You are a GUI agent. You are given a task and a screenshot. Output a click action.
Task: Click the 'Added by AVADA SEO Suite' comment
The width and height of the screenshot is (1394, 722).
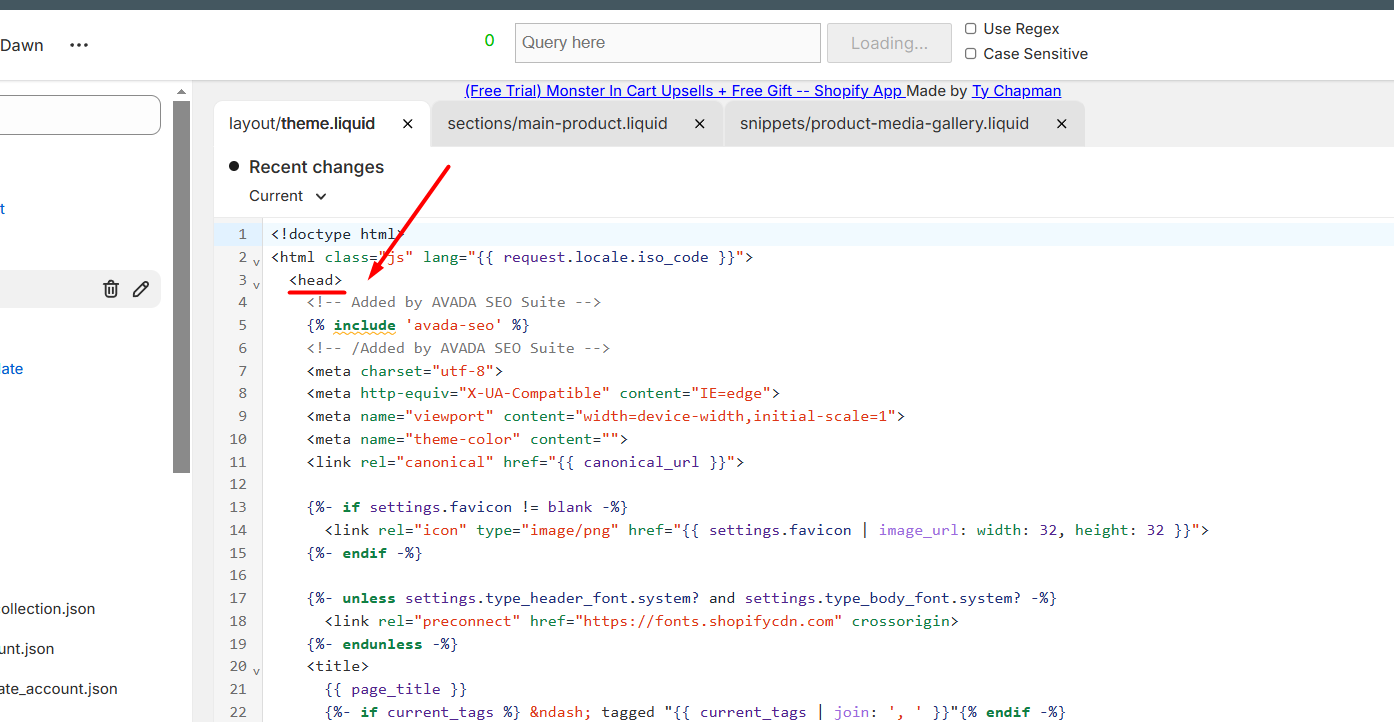(x=454, y=302)
